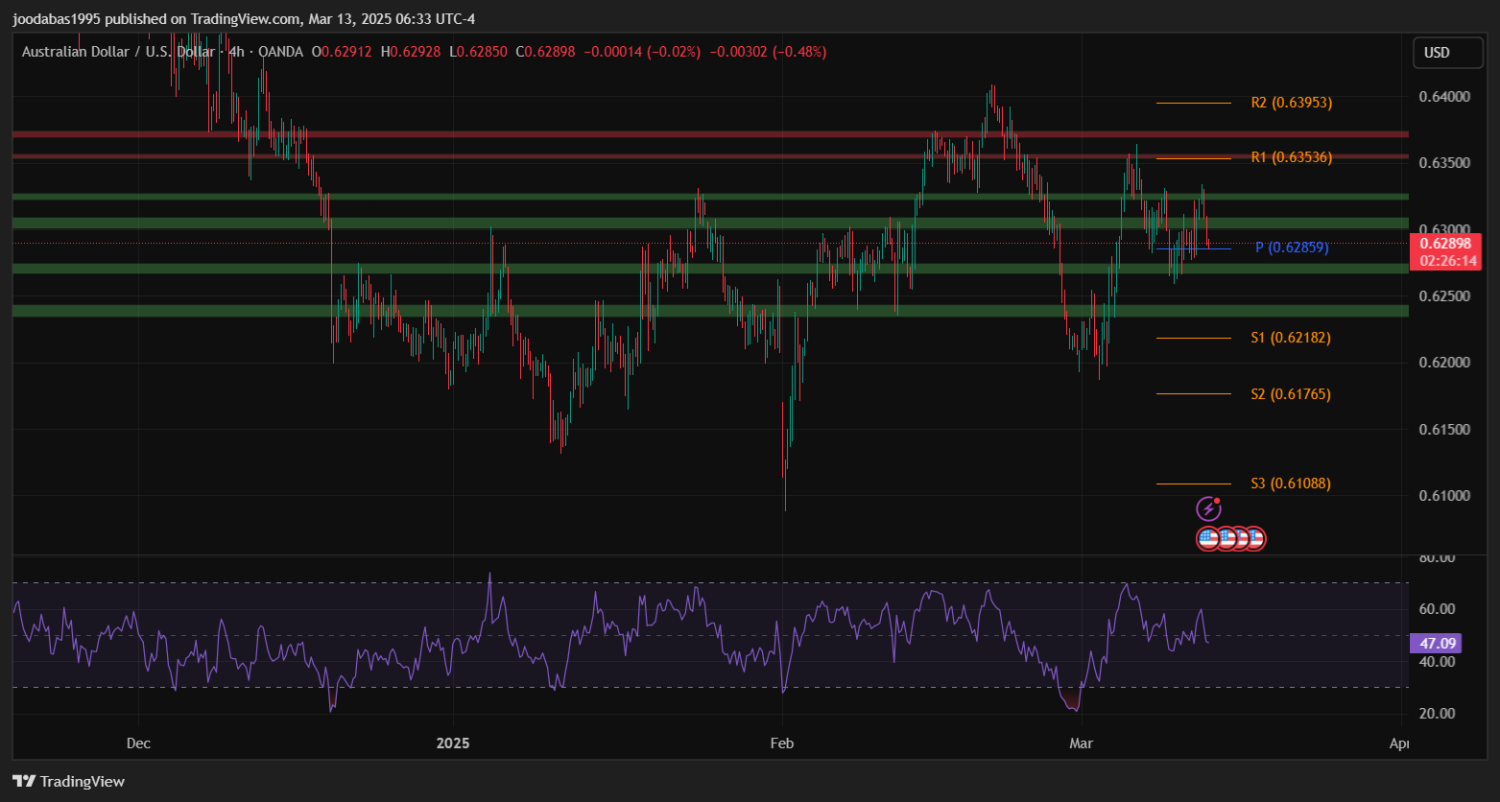The height and width of the screenshot is (802, 1500).
Task: Click the S1 (0.62182) pivot label
Action: click(1290, 338)
